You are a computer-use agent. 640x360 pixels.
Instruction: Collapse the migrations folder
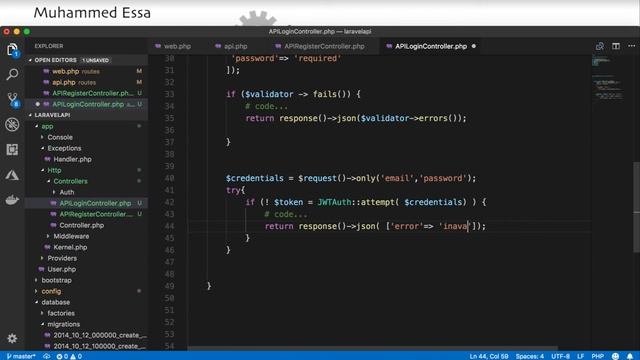[x=42, y=324]
